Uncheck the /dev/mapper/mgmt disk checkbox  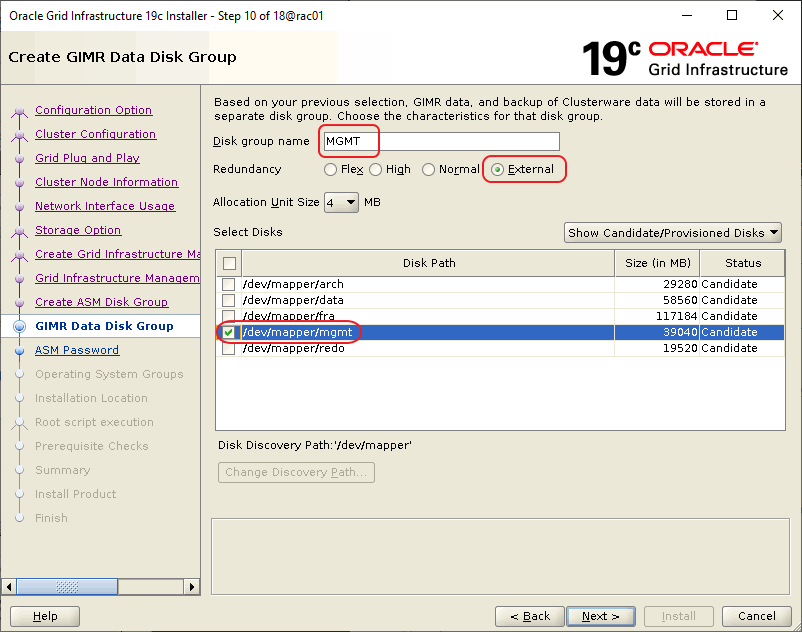click(x=229, y=332)
